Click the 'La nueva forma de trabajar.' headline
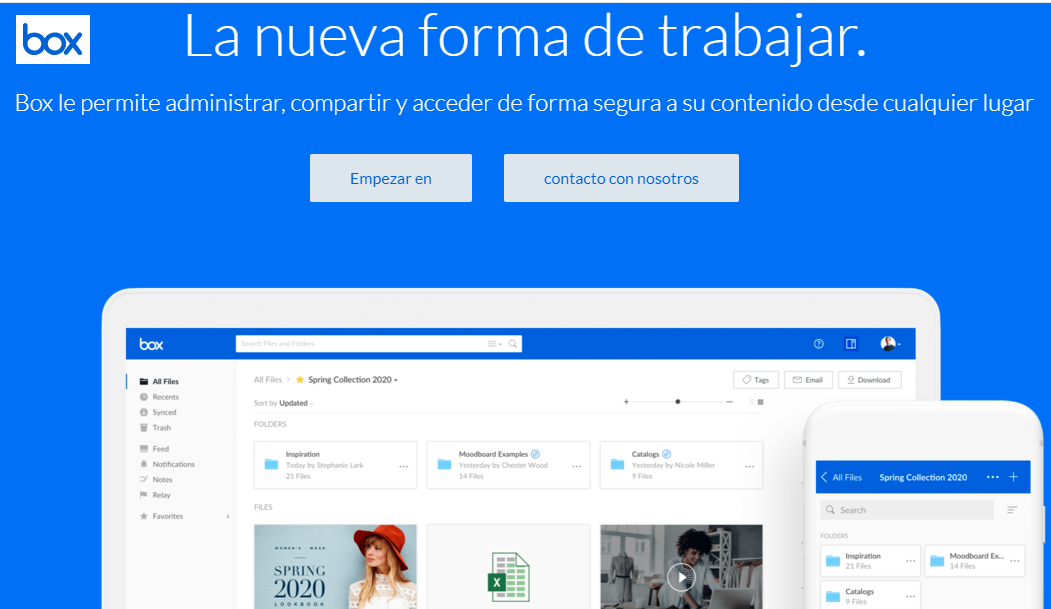This screenshot has width=1051, height=609. coord(526,36)
